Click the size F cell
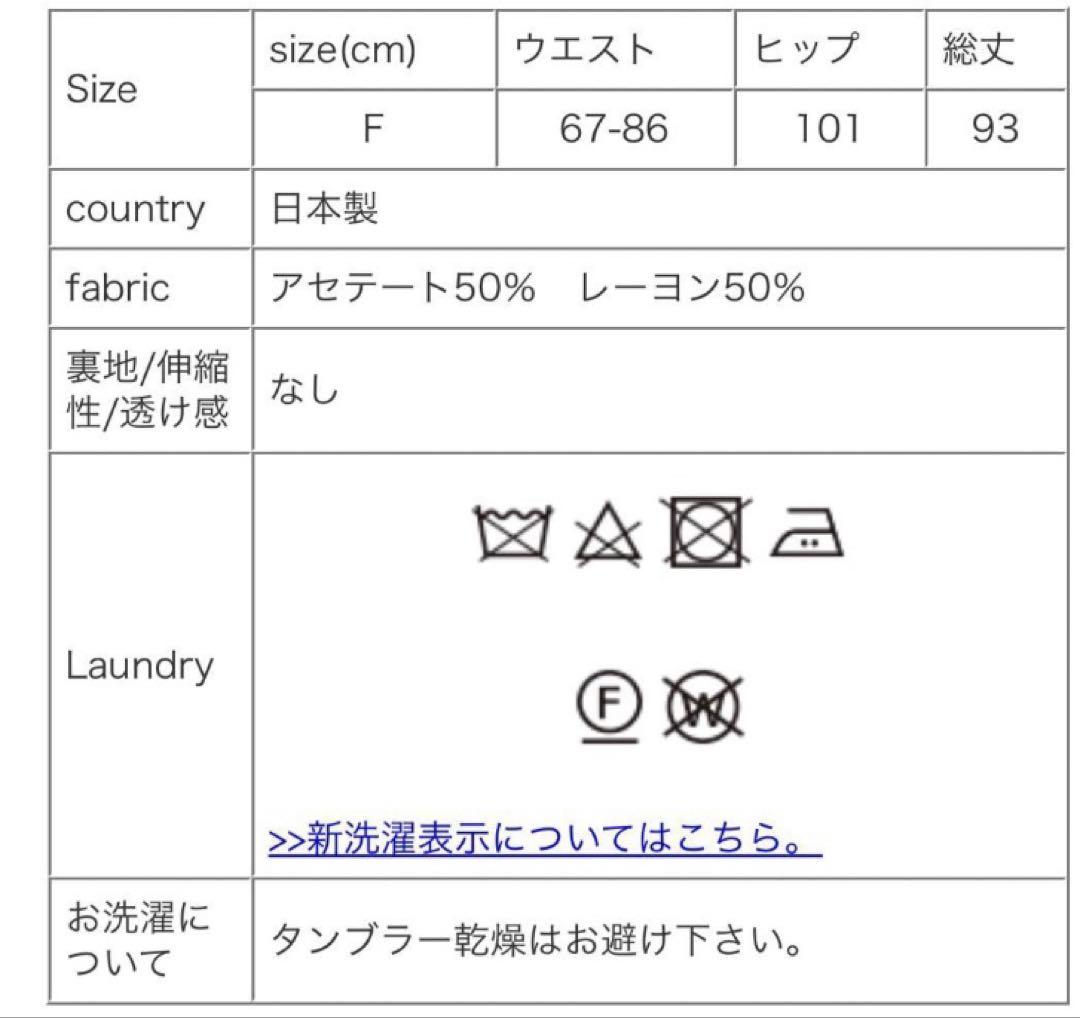The height and width of the screenshot is (1018, 1080). [374, 129]
